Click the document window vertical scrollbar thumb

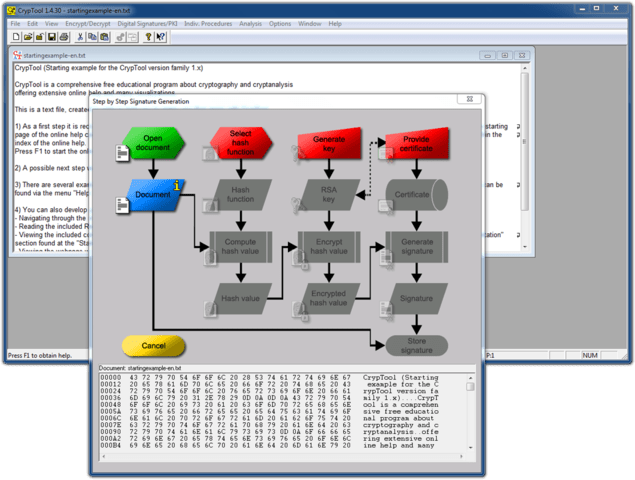525,141
